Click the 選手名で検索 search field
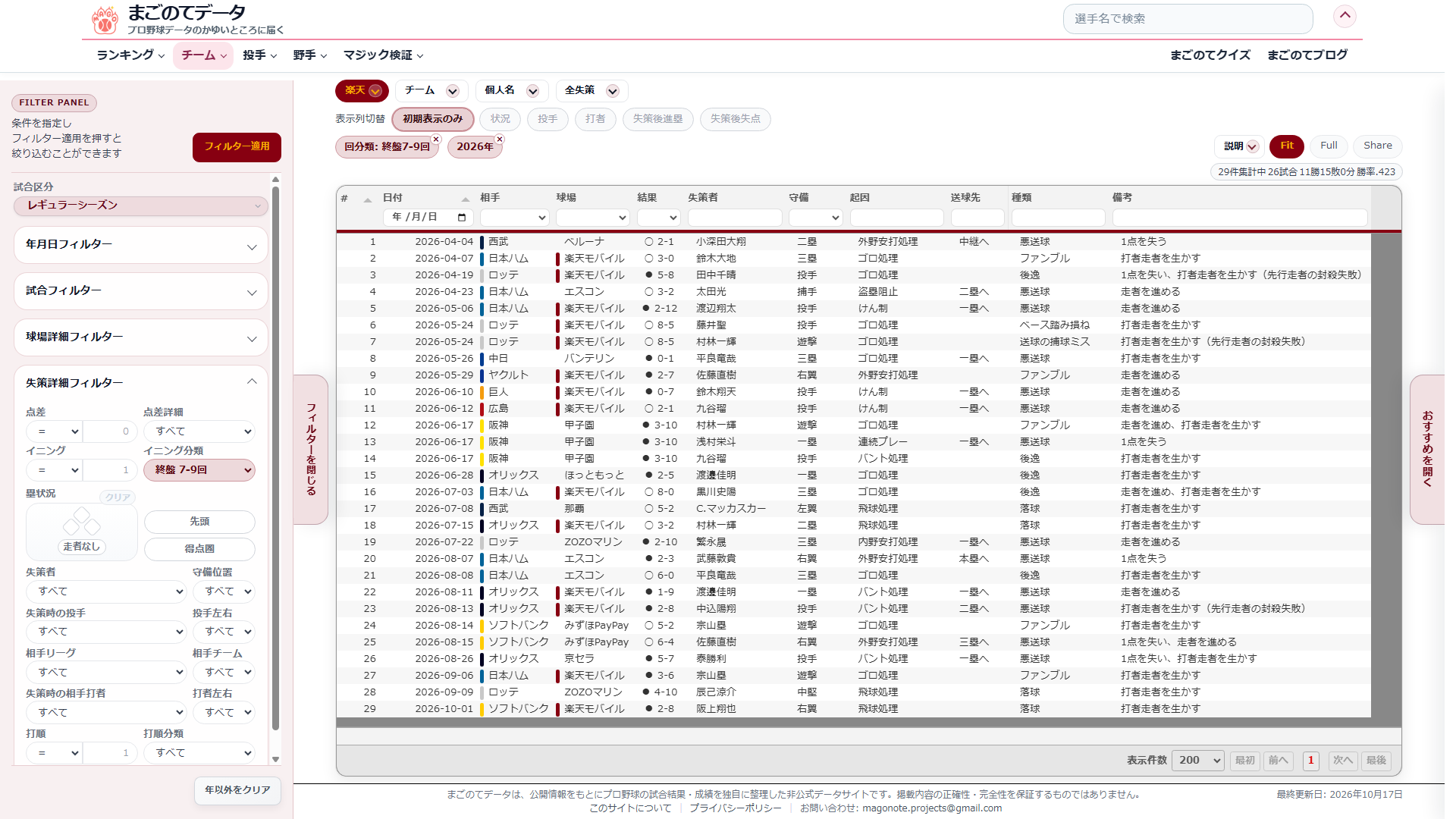The height and width of the screenshot is (819, 1456). point(1188,19)
